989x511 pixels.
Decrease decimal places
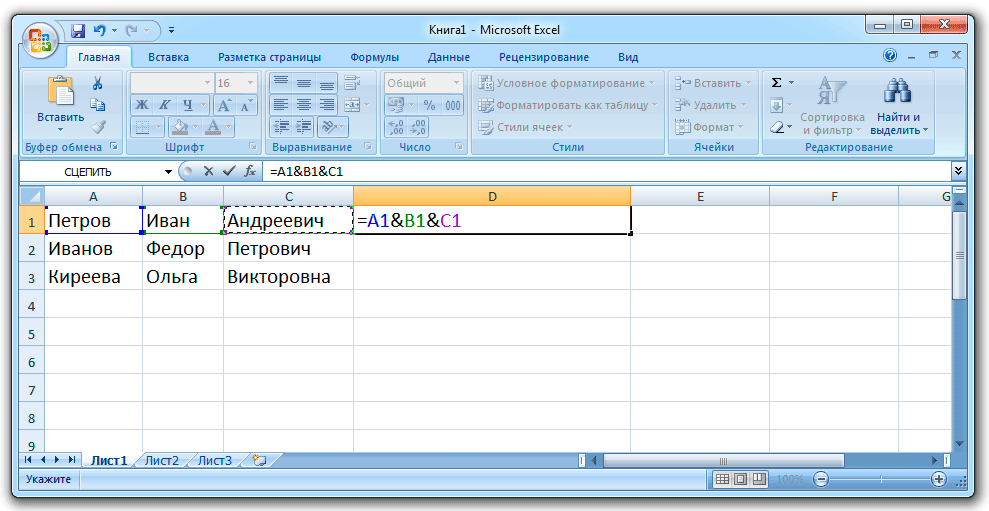(418, 127)
